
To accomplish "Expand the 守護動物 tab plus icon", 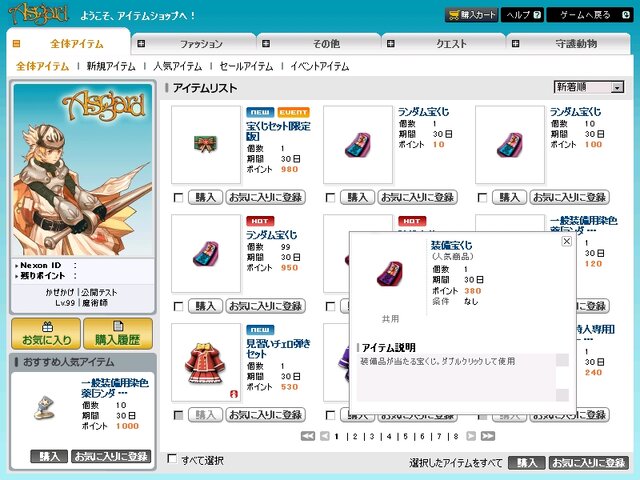I will (x=516, y=43).
